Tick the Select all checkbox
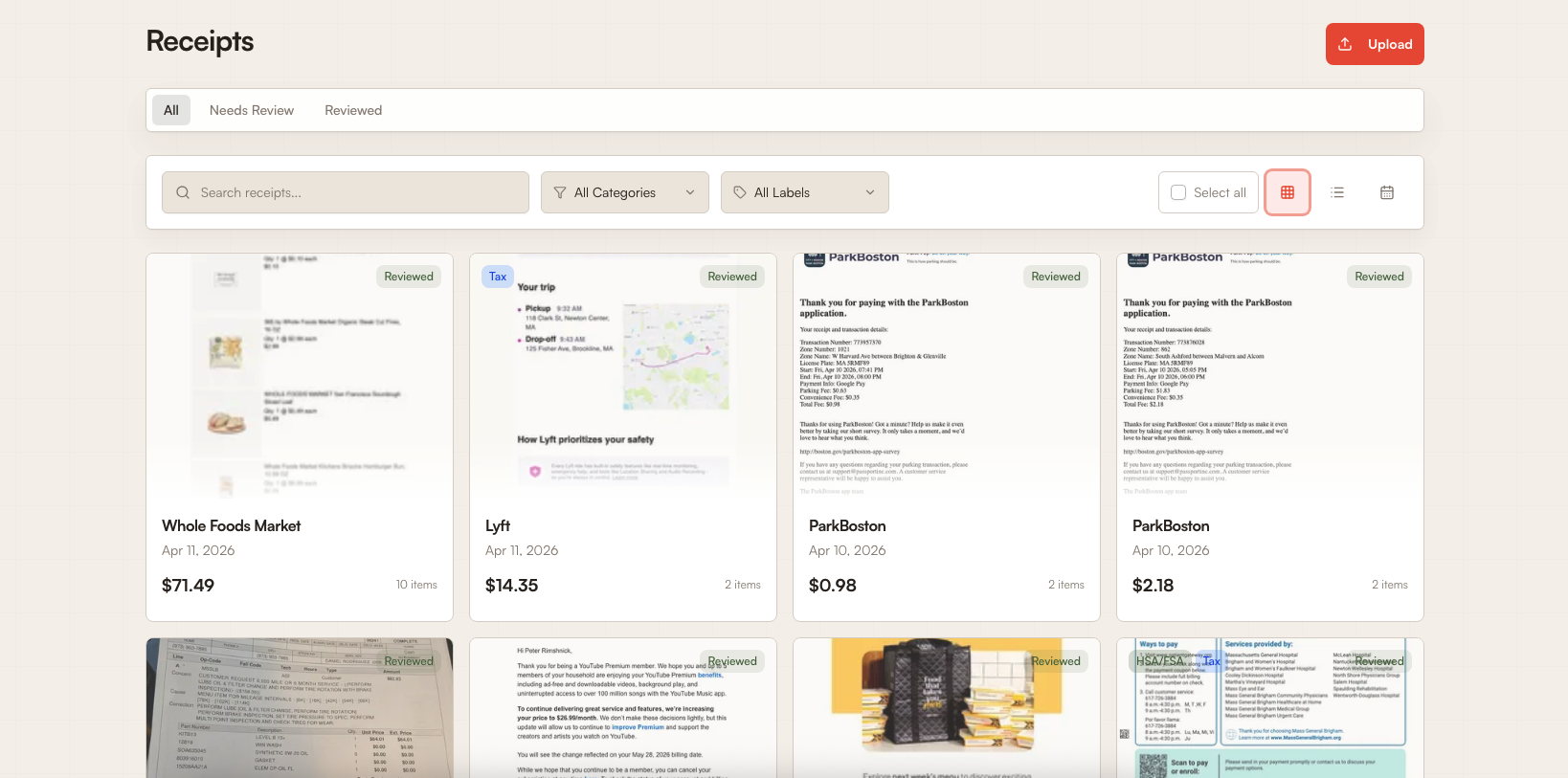This screenshot has height=778, width=1568. pos(1178,192)
